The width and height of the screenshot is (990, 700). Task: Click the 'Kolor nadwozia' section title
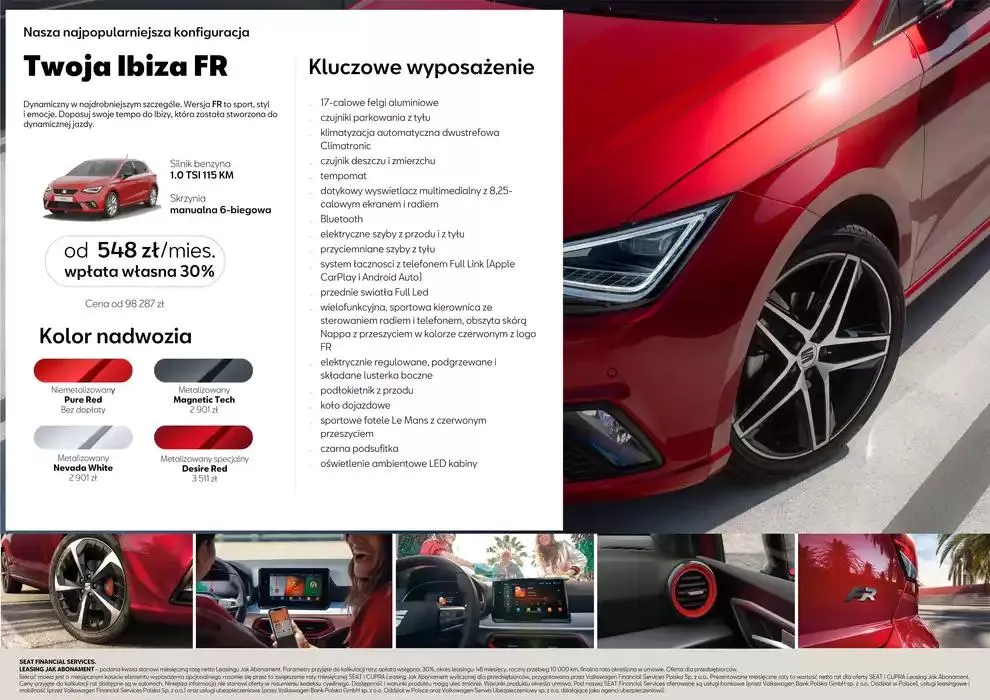tap(113, 336)
